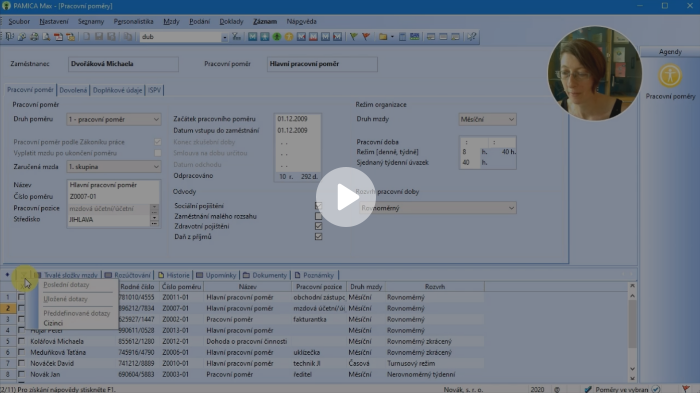Screen dimensions: 700x393
Task: Click the filter icon right of the dub box
Action: [x=236, y=37]
